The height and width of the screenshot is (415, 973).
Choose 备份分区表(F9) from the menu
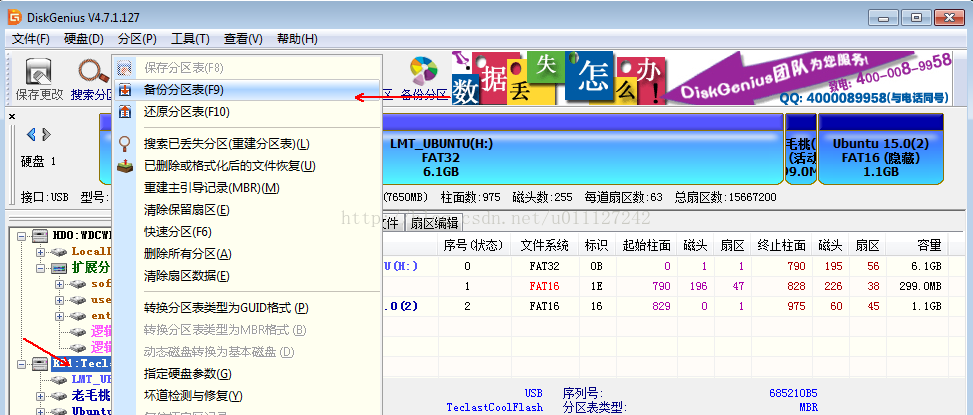tap(247, 89)
